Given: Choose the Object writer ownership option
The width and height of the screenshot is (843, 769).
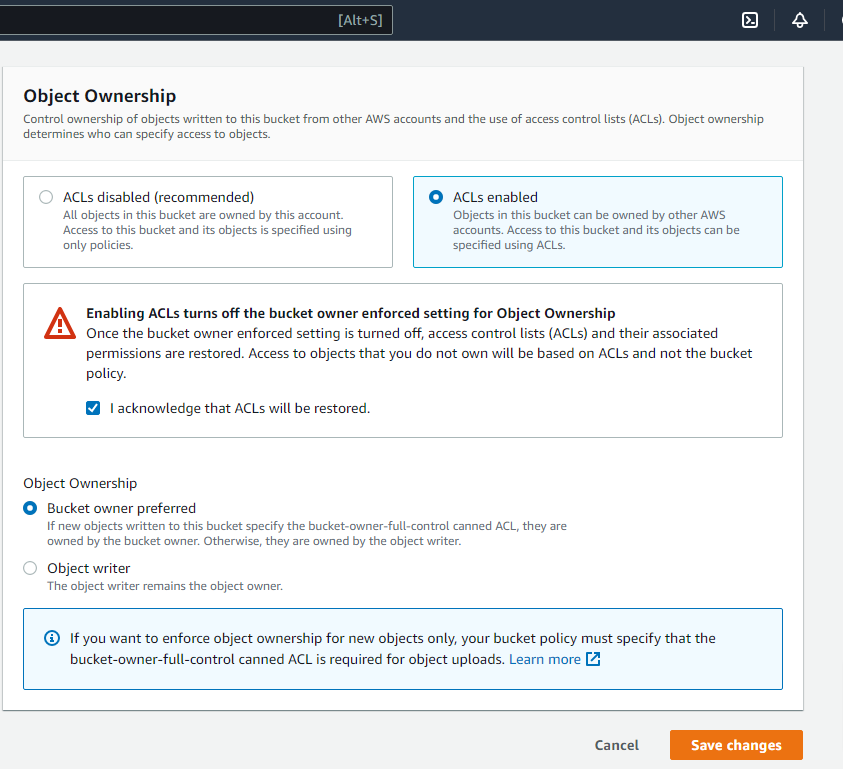Looking at the screenshot, I should 30,568.
